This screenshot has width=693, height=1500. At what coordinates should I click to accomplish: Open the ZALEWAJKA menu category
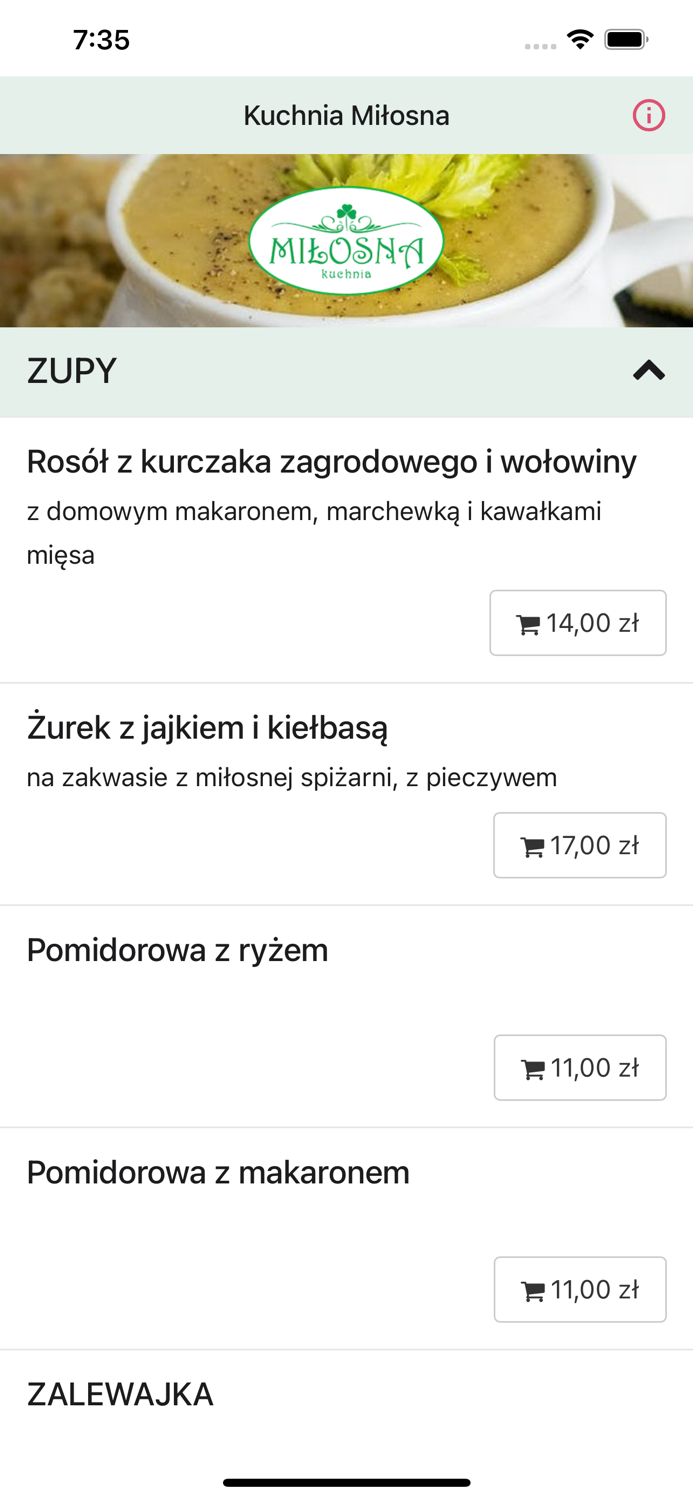click(120, 1392)
